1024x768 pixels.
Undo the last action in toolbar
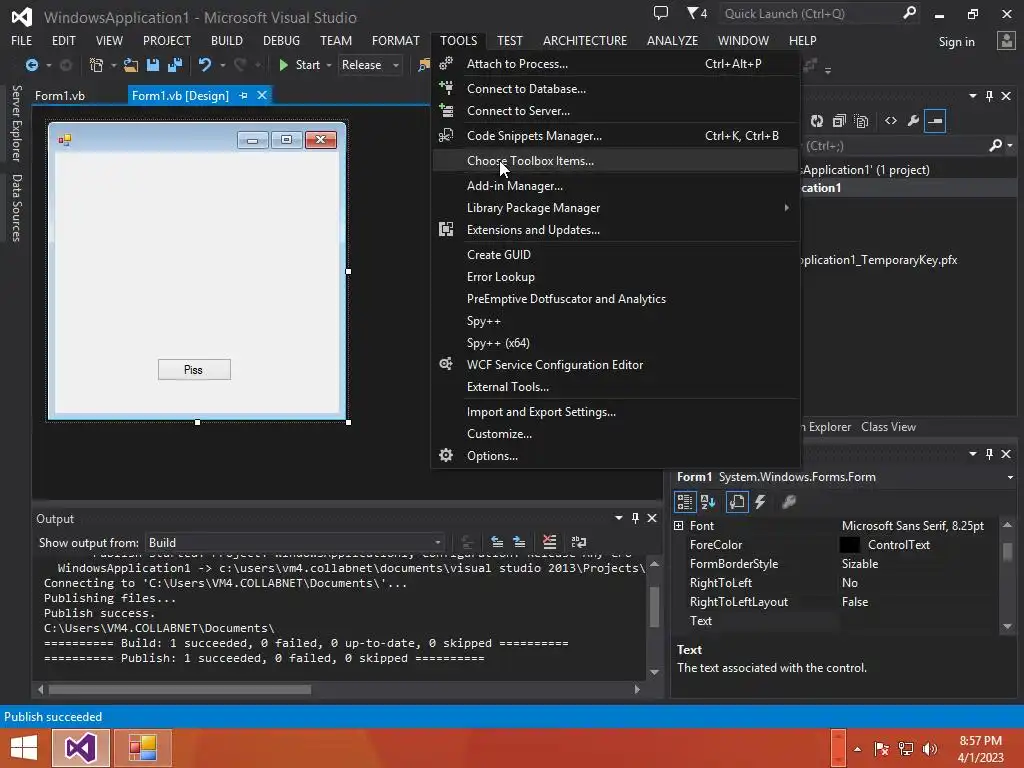205,65
